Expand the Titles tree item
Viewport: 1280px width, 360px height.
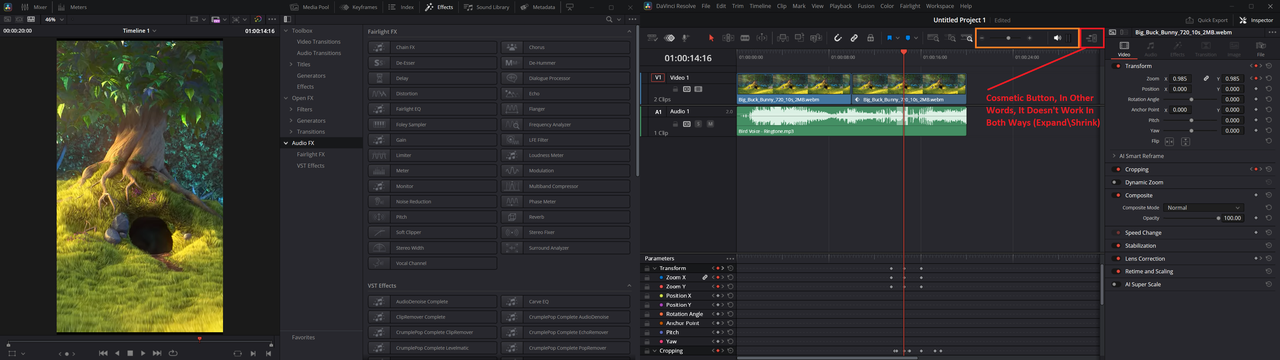290,64
